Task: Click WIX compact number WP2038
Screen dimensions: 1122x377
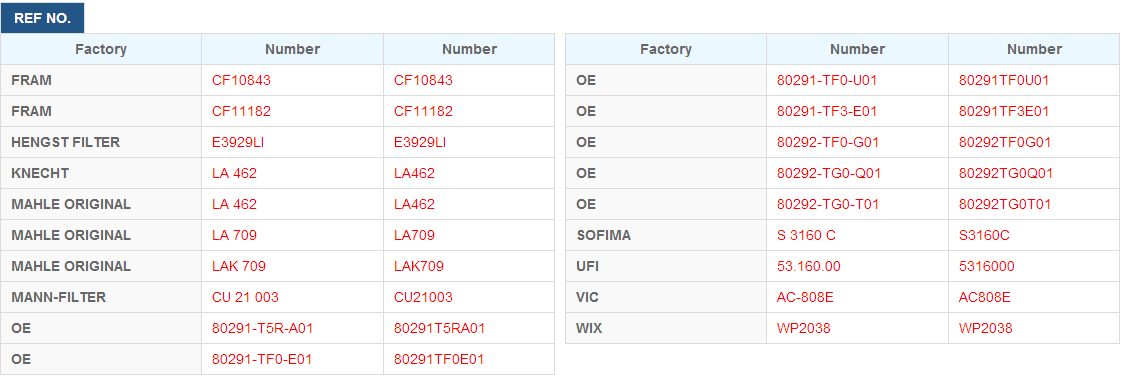Action: (985, 328)
